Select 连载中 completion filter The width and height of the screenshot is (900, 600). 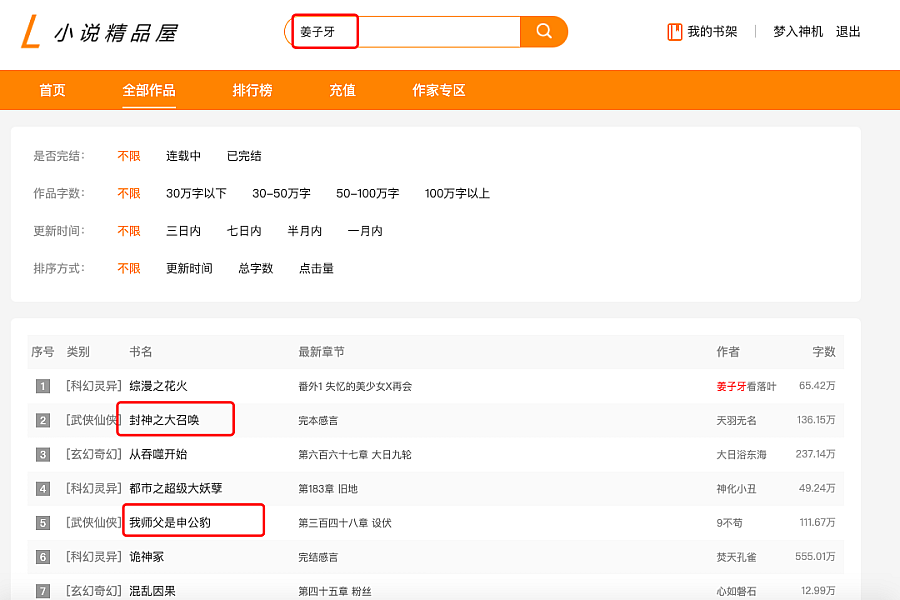pyautogui.click(x=183, y=156)
